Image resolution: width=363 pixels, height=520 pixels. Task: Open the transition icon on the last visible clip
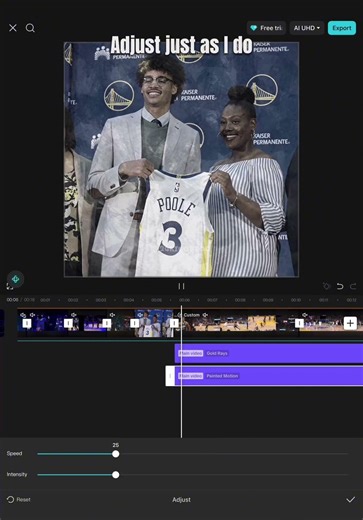point(299,323)
